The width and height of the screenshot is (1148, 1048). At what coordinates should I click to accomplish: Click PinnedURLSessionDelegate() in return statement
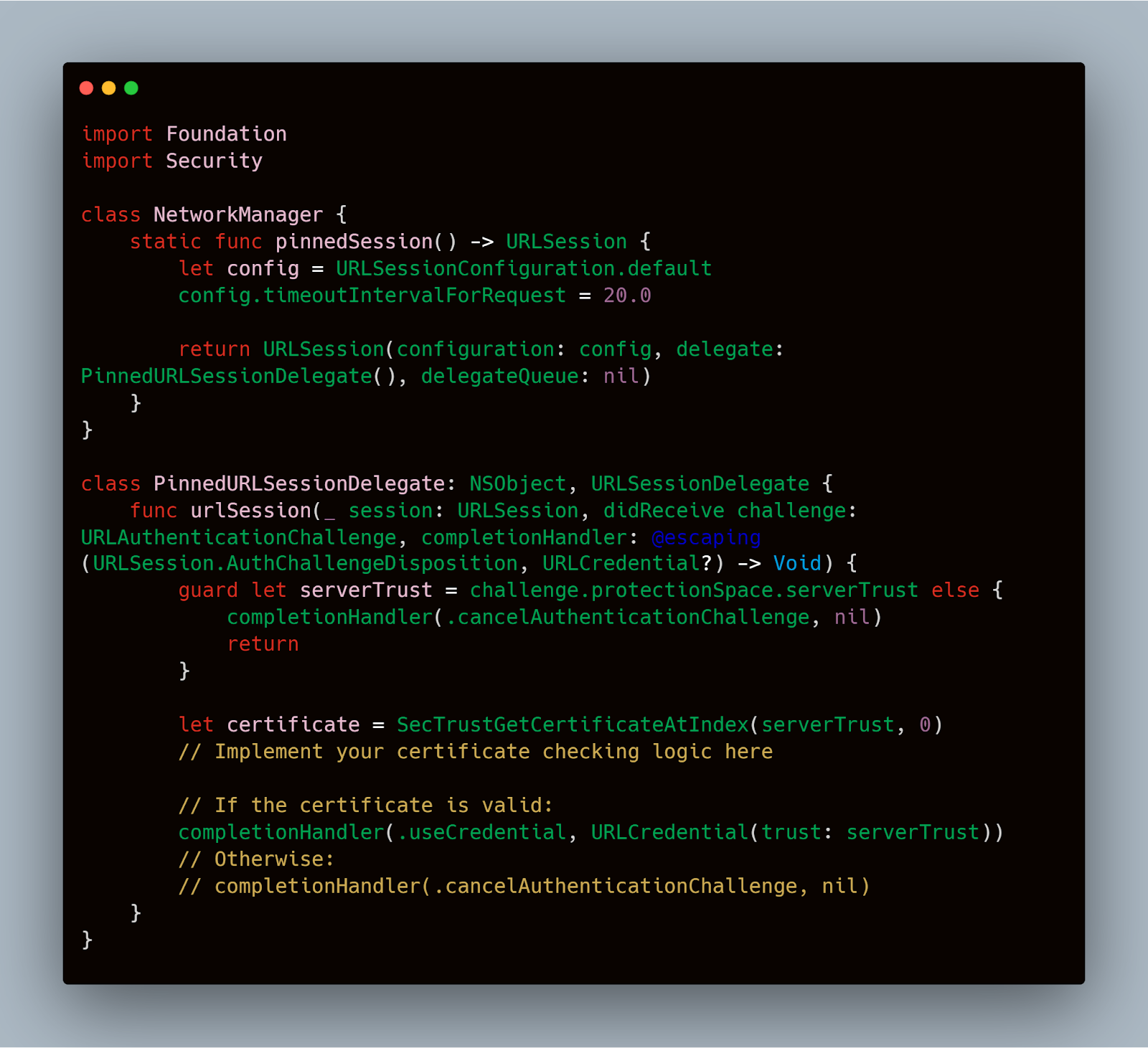(239, 376)
